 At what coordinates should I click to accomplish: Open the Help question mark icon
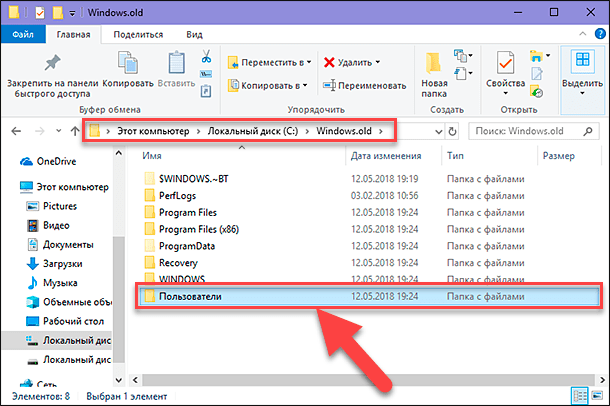(x=600, y=34)
